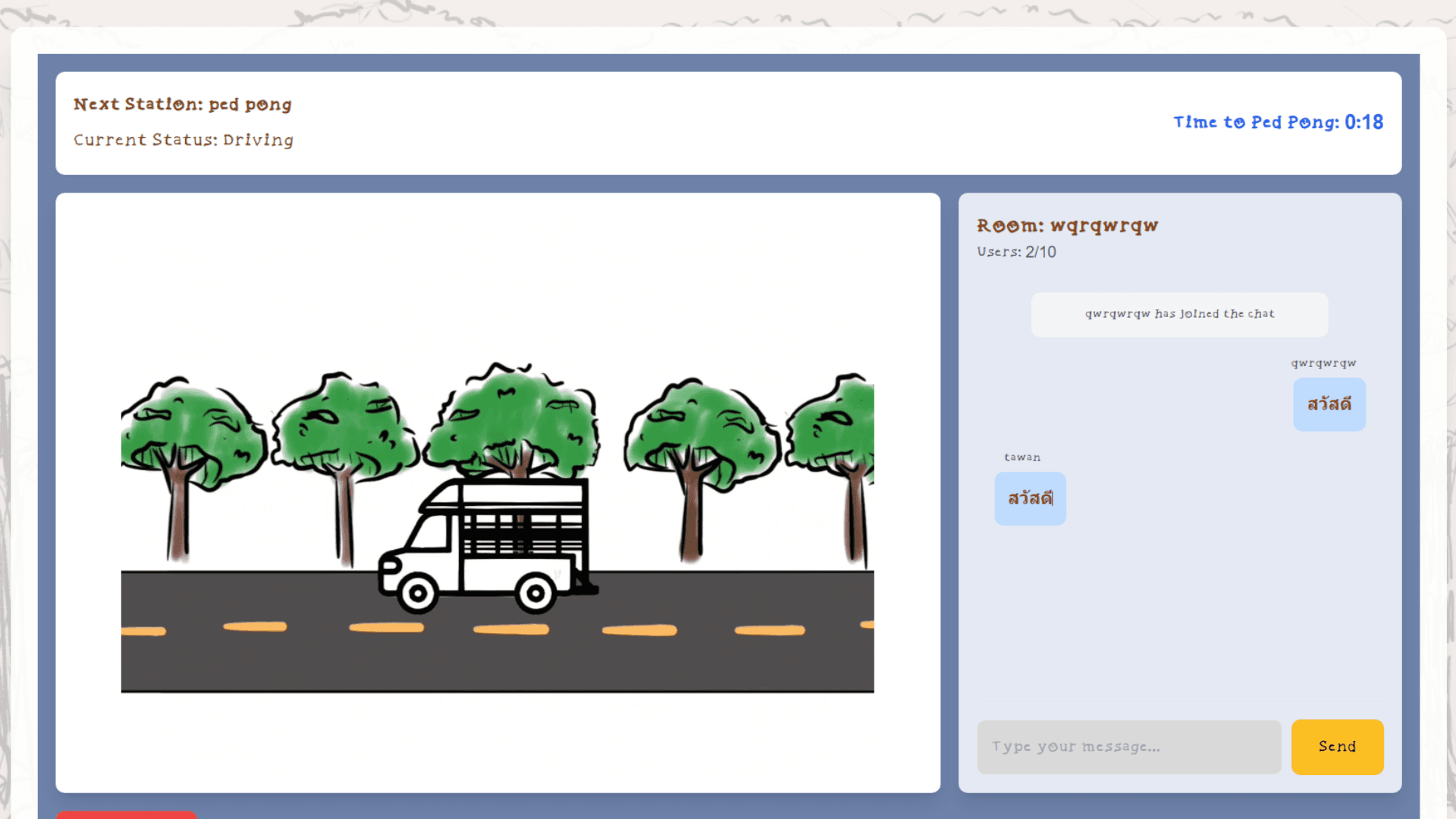
Task: Click the red button at bottom left
Action: point(126,817)
